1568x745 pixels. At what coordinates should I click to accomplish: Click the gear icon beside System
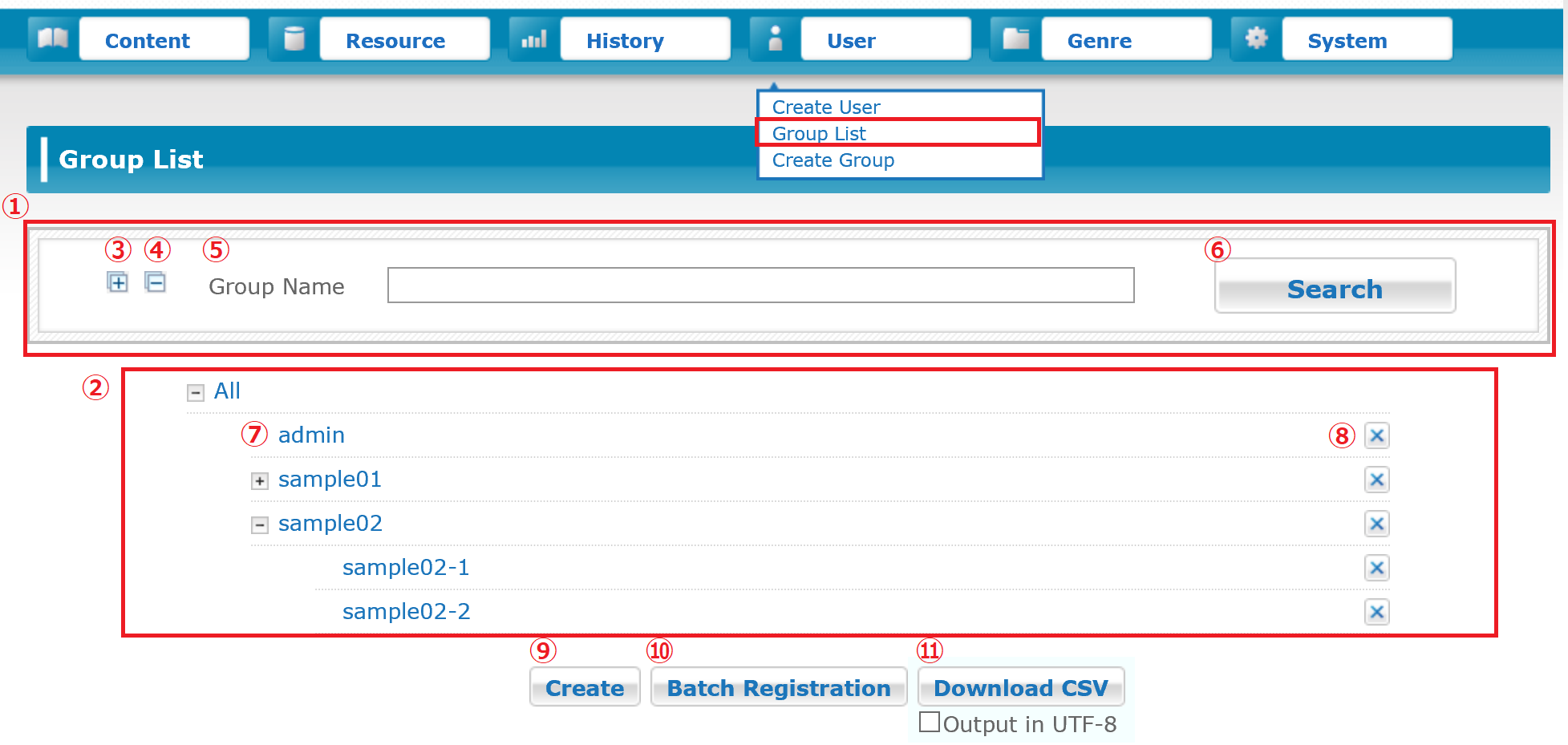1255,38
